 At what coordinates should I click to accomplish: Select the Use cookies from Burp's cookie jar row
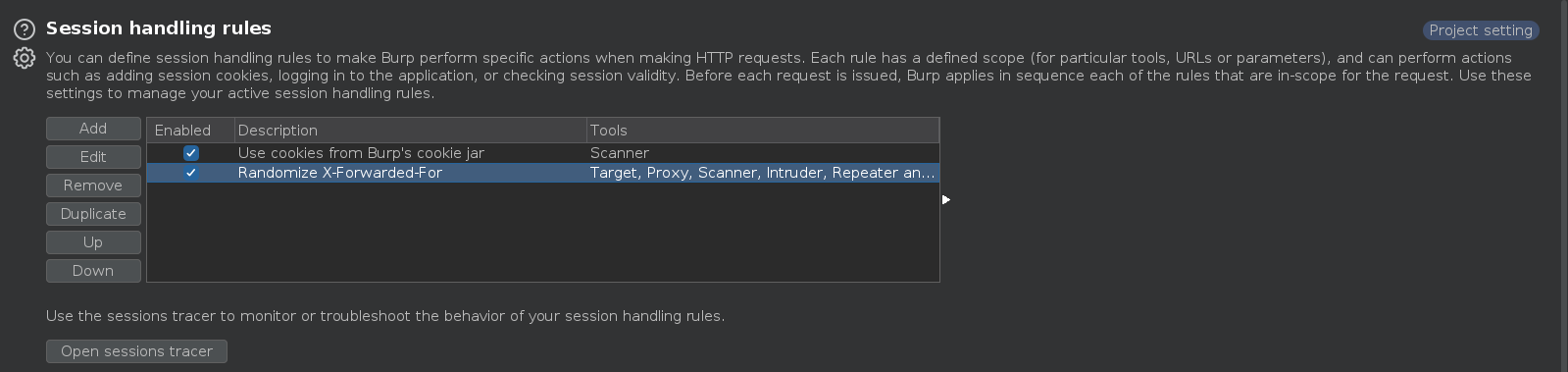(543, 153)
